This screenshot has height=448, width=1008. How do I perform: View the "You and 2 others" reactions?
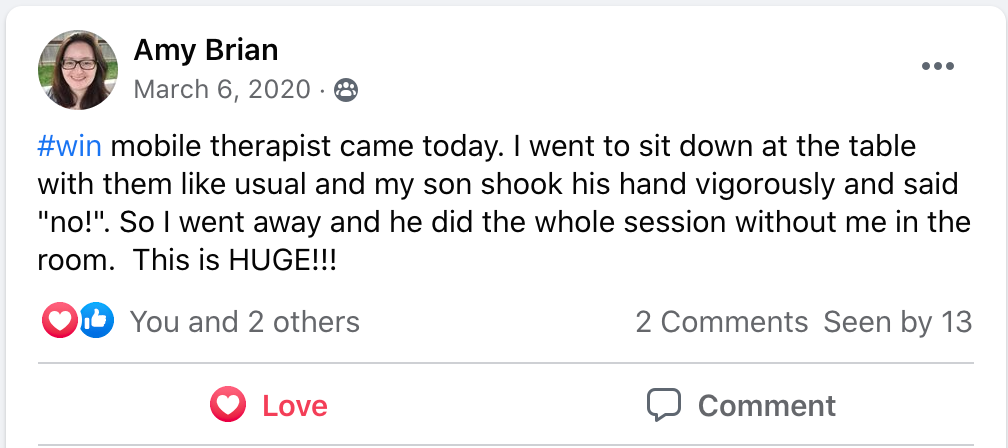point(244,322)
